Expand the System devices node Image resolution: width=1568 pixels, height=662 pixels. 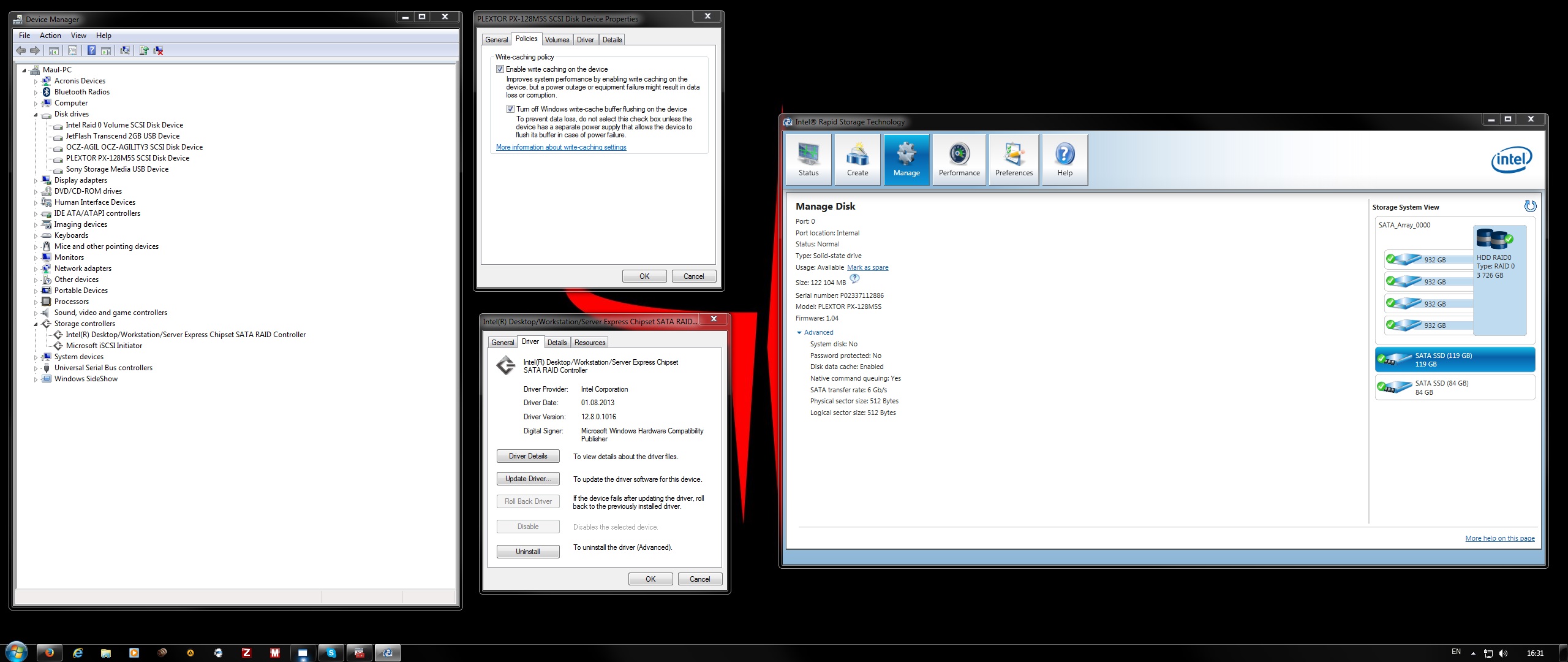[36, 357]
